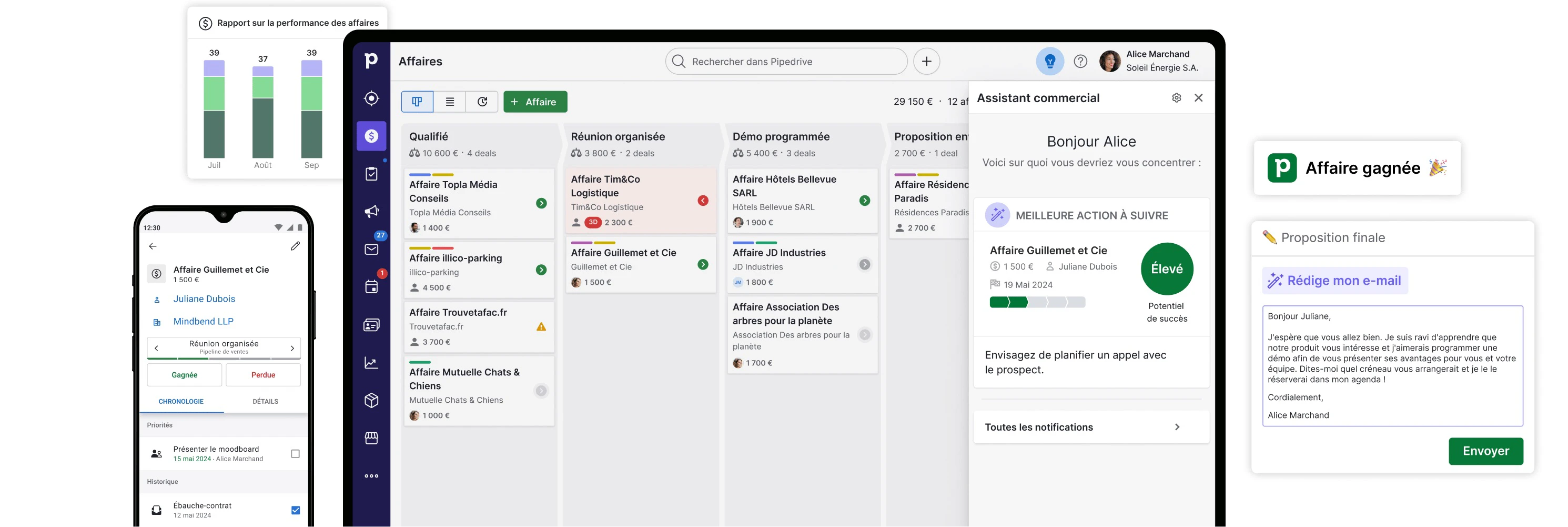Open the Contacts card icon in sidebar
Screen dimensions: 1568x527
(371, 325)
